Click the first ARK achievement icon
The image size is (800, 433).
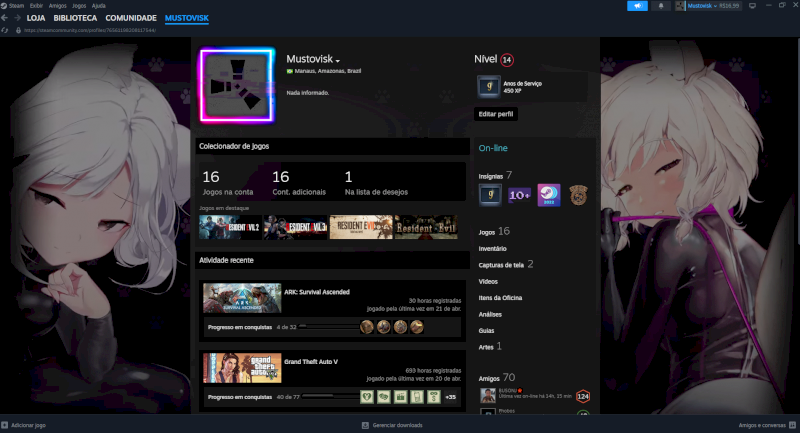(x=367, y=327)
